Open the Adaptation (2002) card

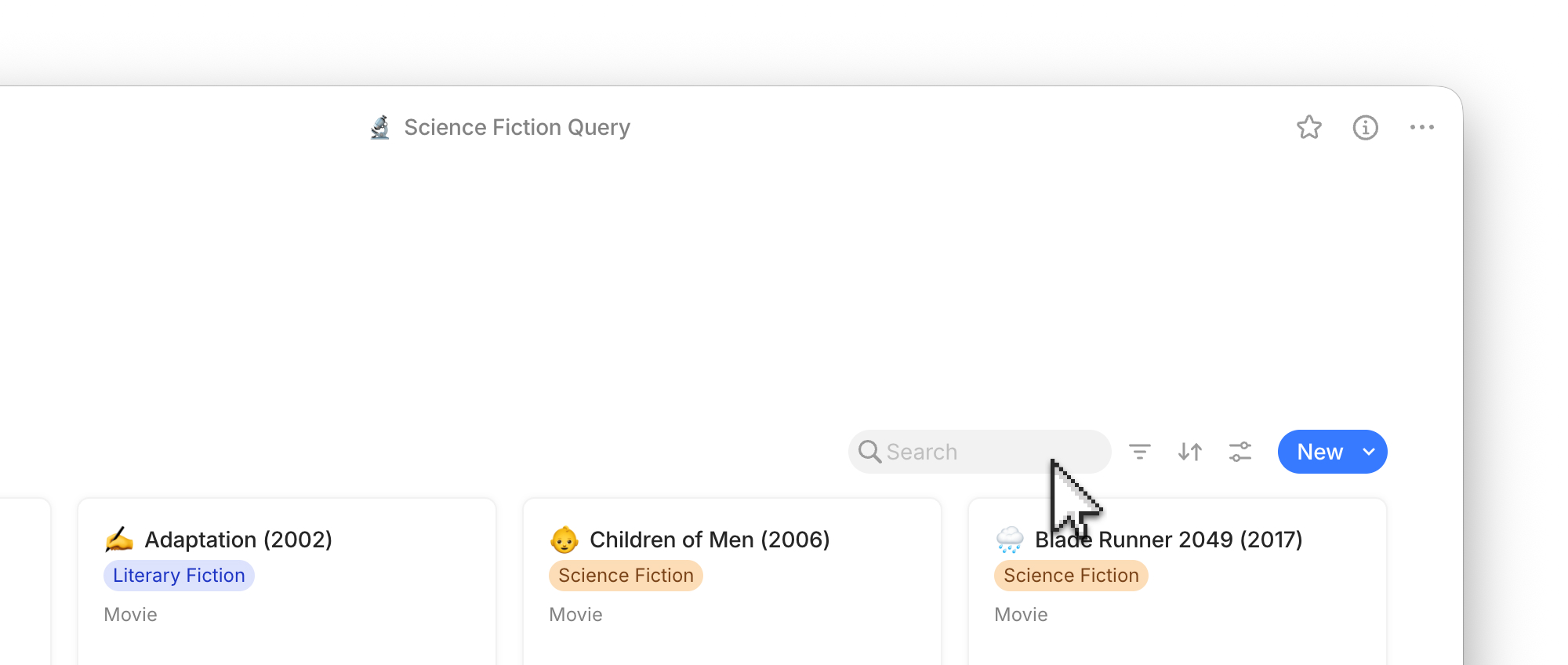(287, 581)
